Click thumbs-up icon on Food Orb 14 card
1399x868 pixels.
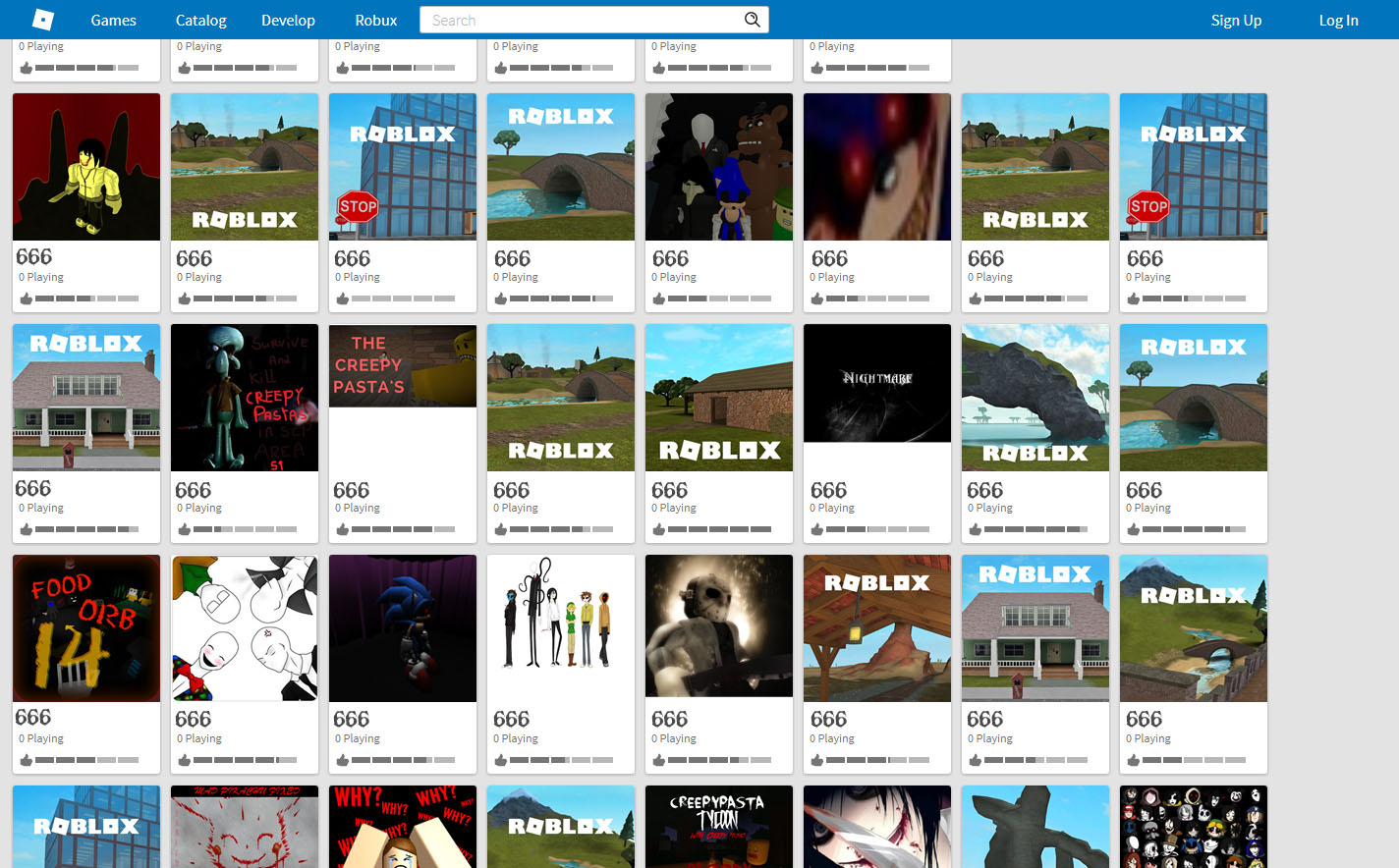point(26,760)
